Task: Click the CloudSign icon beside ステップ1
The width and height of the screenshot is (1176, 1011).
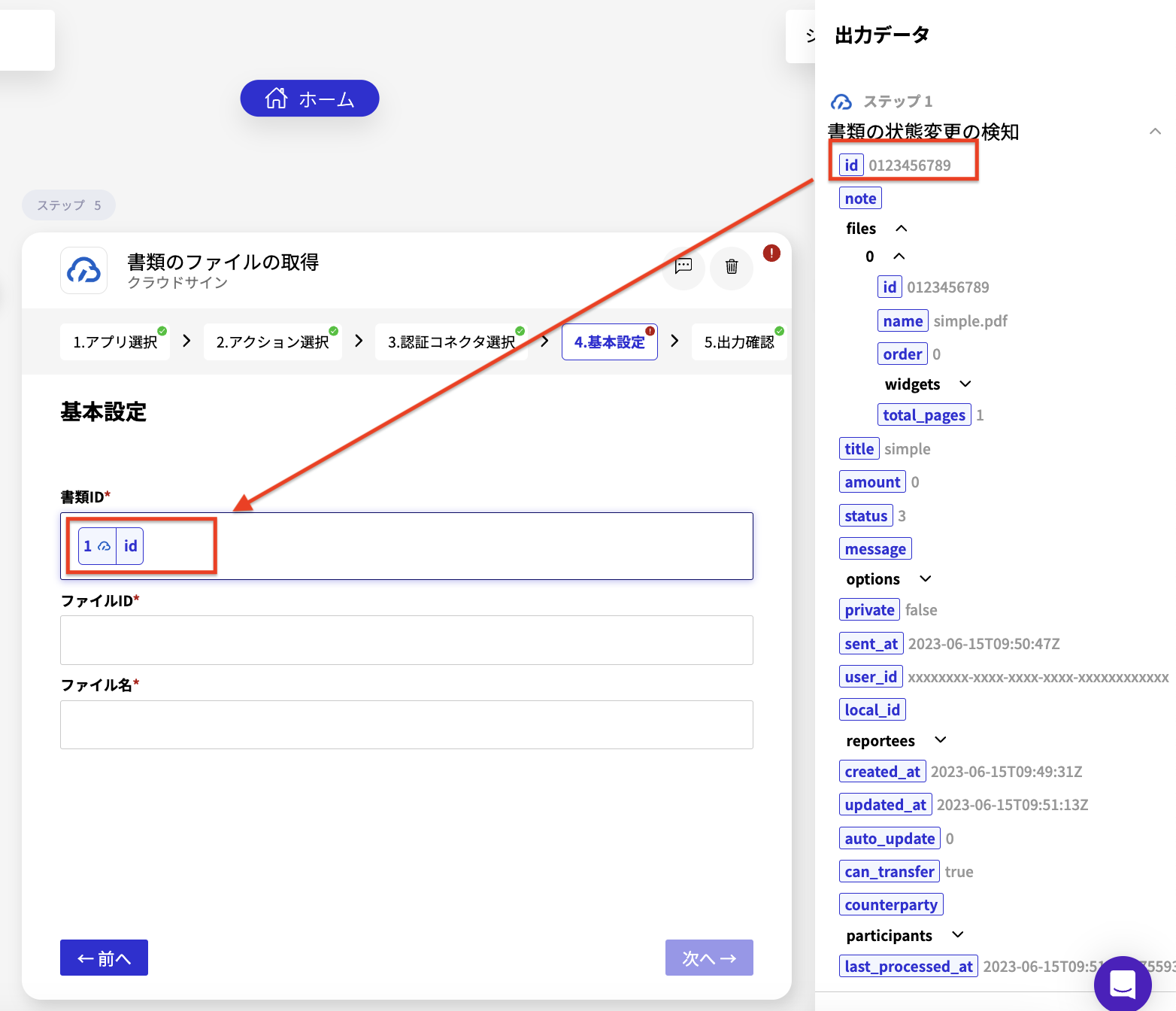Action: (841, 102)
